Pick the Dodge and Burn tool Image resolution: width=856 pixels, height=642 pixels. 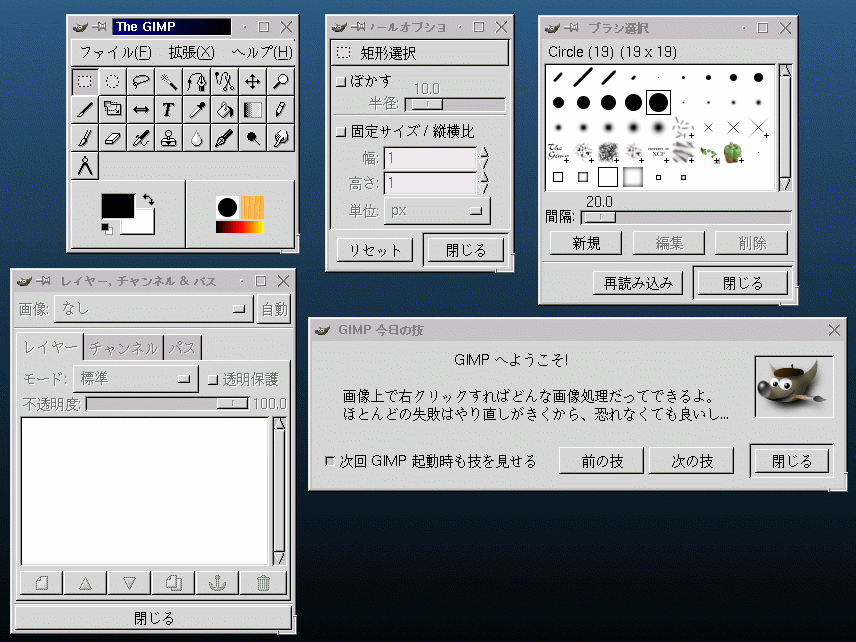[x=252, y=138]
